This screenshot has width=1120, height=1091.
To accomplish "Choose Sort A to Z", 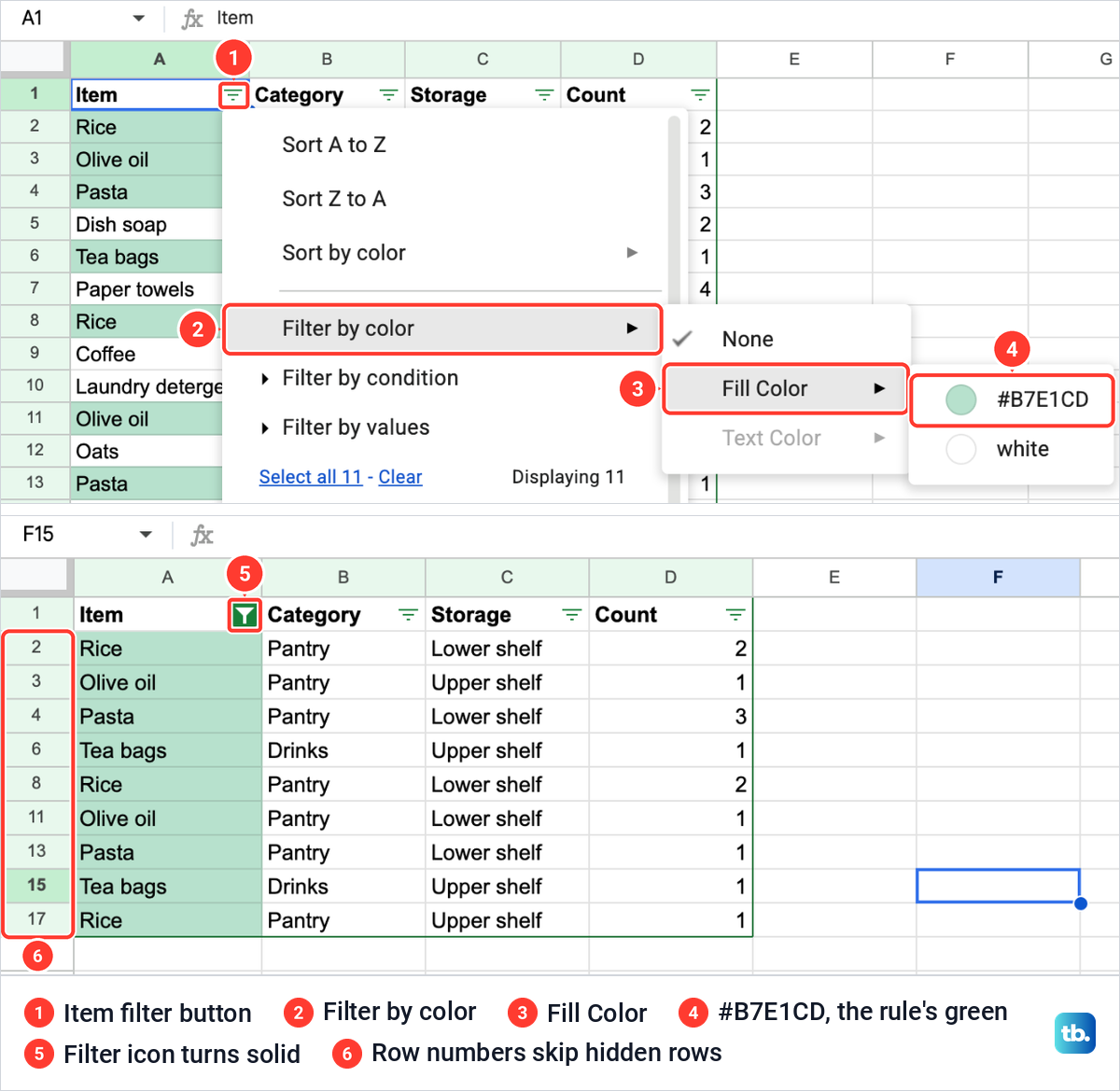I will [334, 145].
